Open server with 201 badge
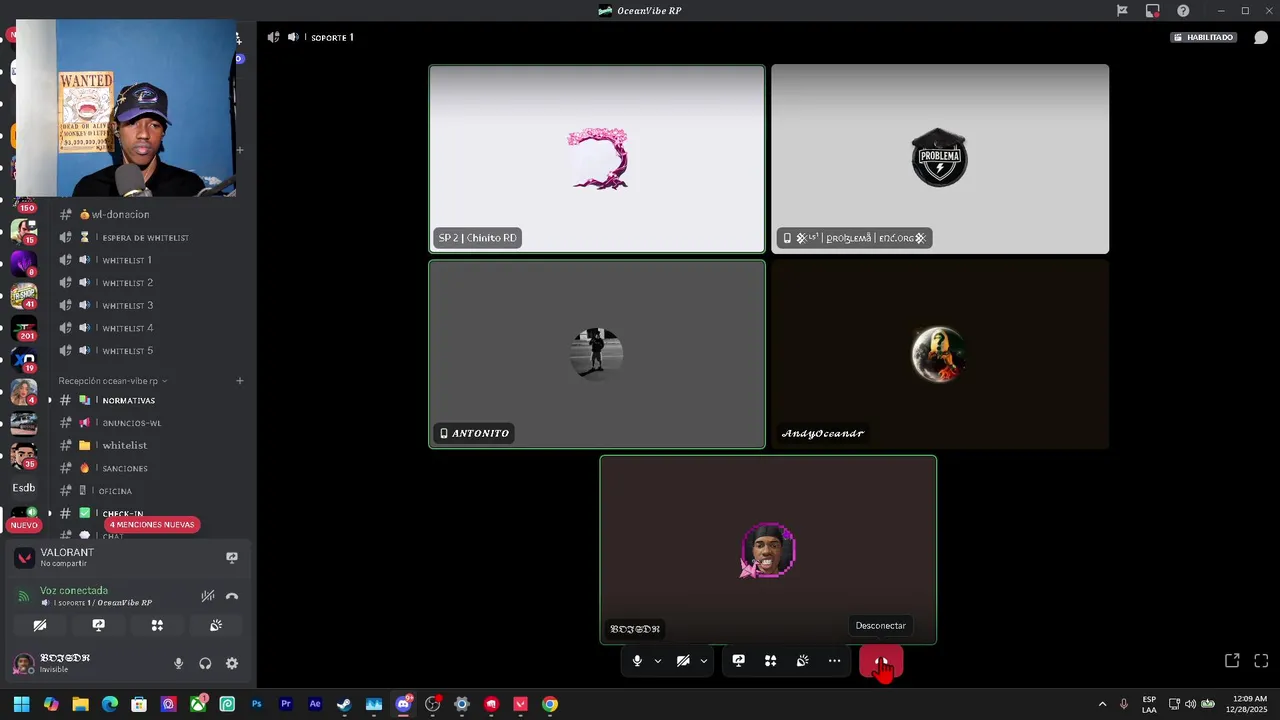The height and width of the screenshot is (720, 1280). coord(24,328)
